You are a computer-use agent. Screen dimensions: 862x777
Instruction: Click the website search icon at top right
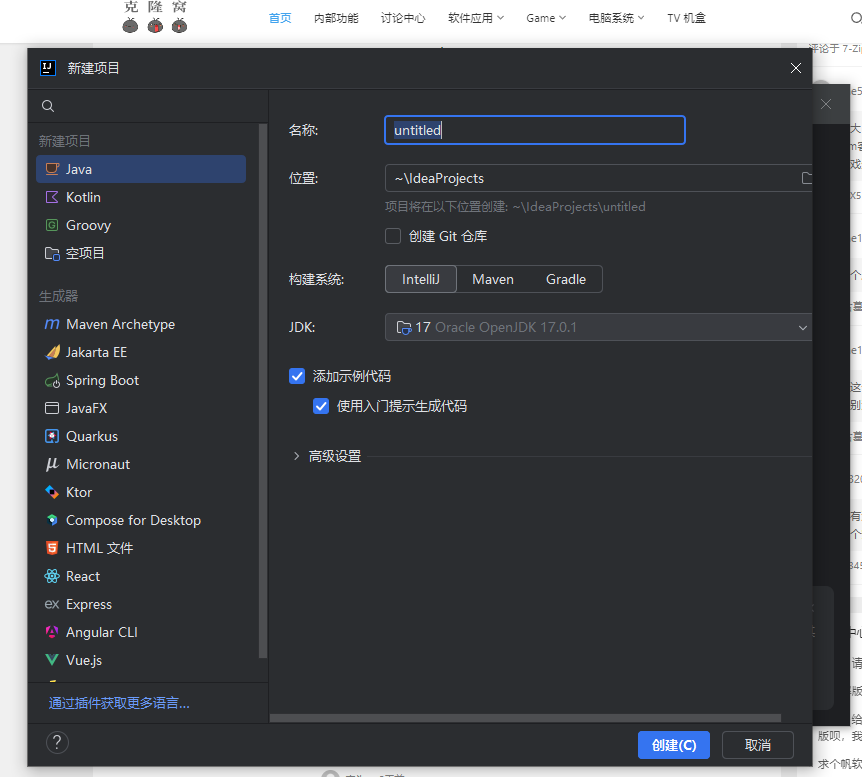[856, 18]
